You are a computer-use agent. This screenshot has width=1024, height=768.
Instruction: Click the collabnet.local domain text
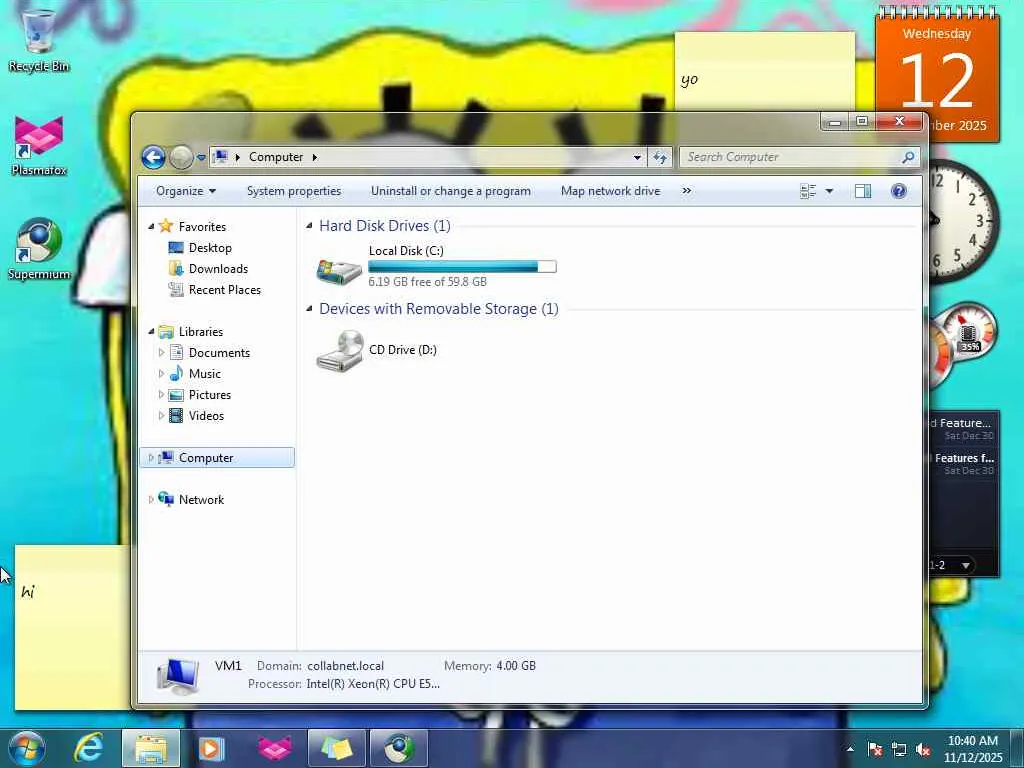point(345,665)
